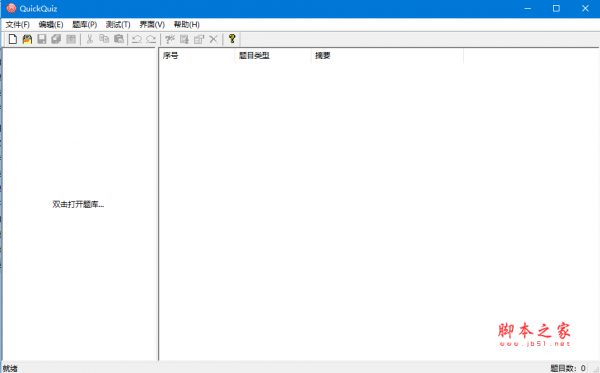The width and height of the screenshot is (600, 373).
Task: Click the Copy toolbar icon
Action: 104,39
